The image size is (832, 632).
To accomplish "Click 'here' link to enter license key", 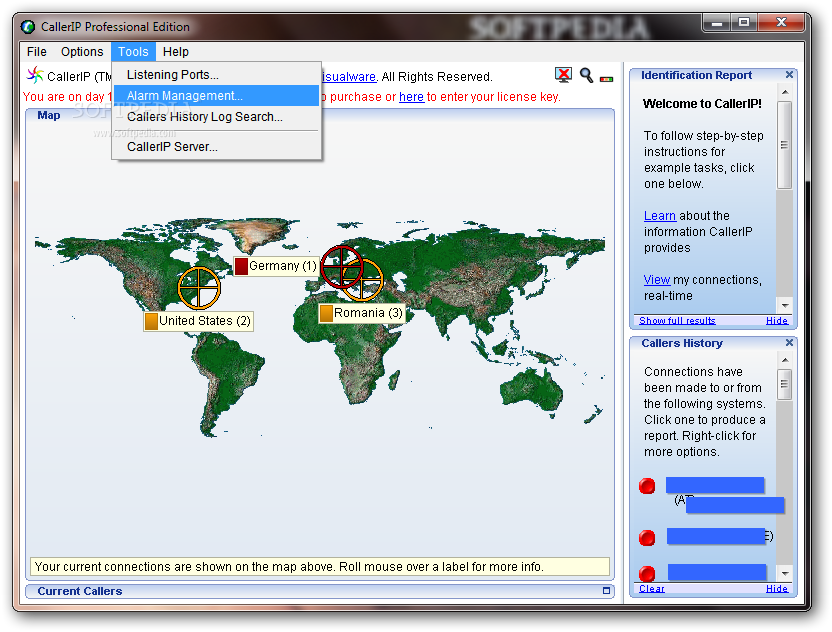I will click(x=411, y=97).
